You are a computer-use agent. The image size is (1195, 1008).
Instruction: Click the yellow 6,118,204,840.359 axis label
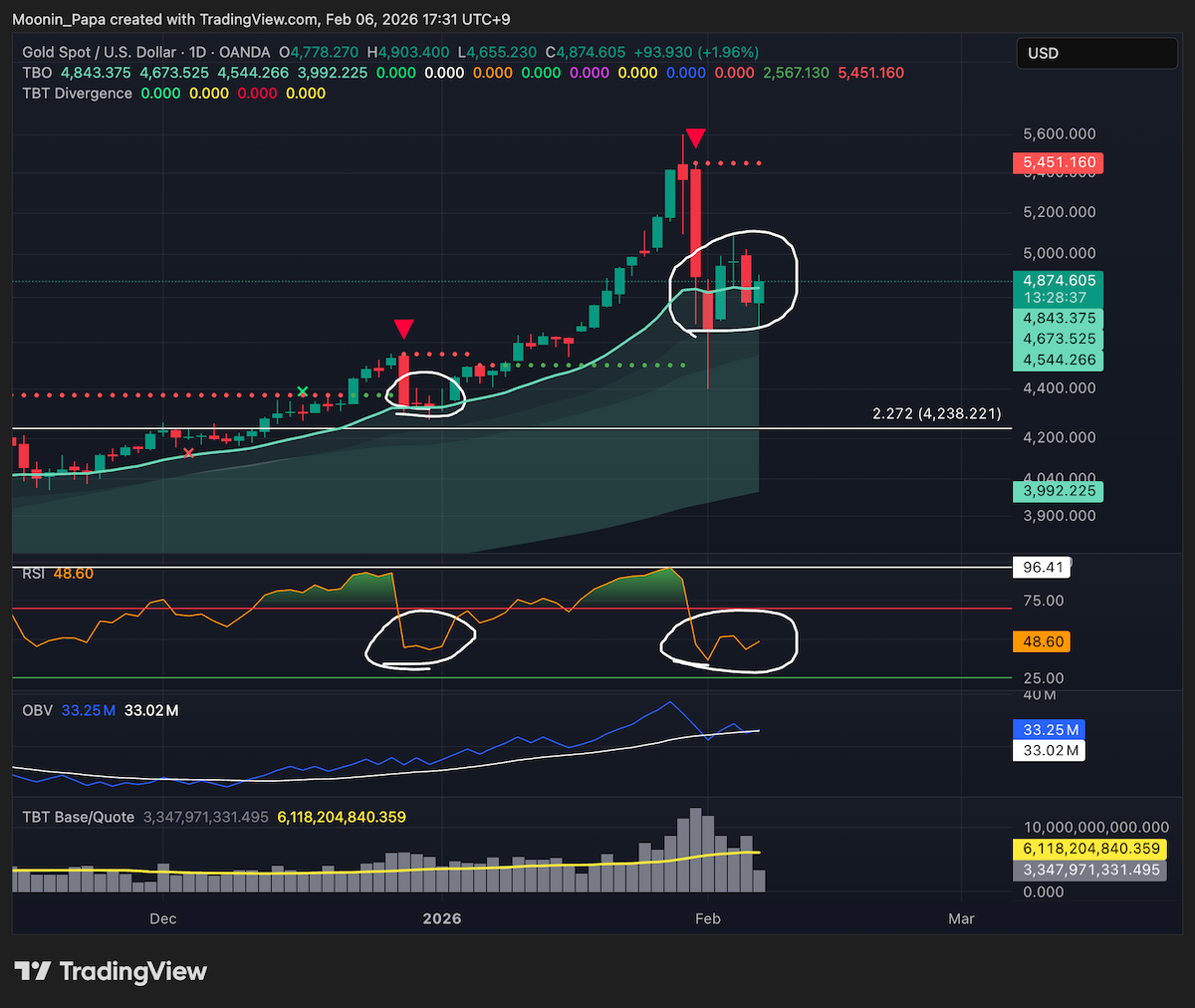click(1091, 849)
